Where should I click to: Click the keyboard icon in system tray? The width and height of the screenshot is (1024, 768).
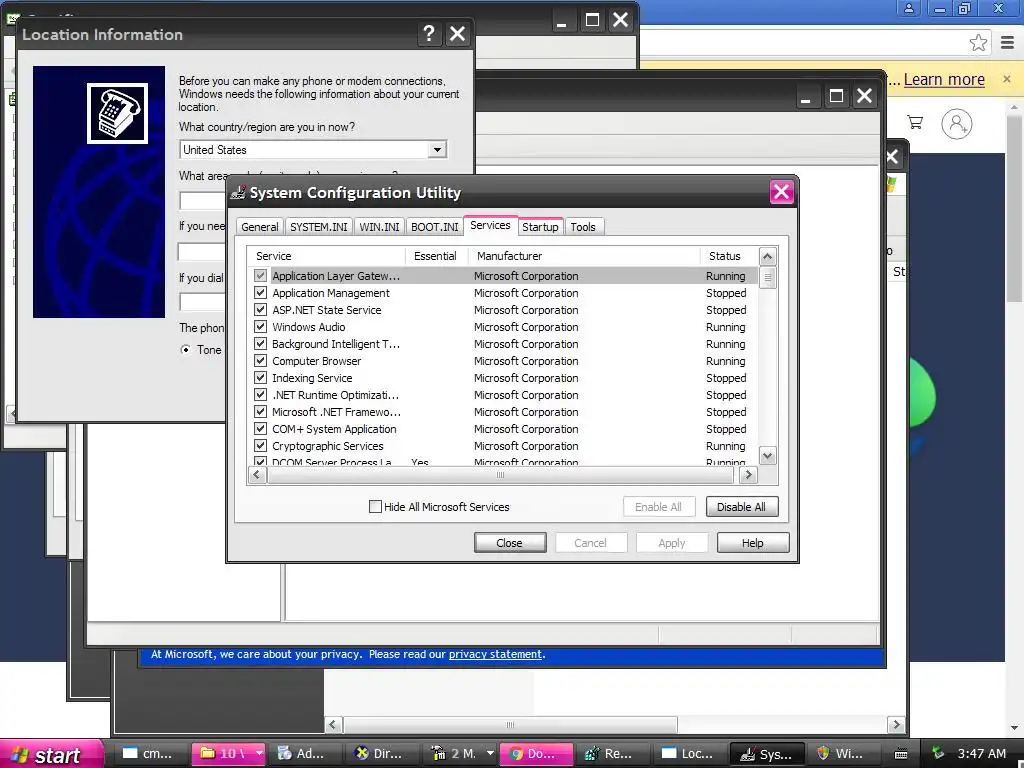[901, 754]
